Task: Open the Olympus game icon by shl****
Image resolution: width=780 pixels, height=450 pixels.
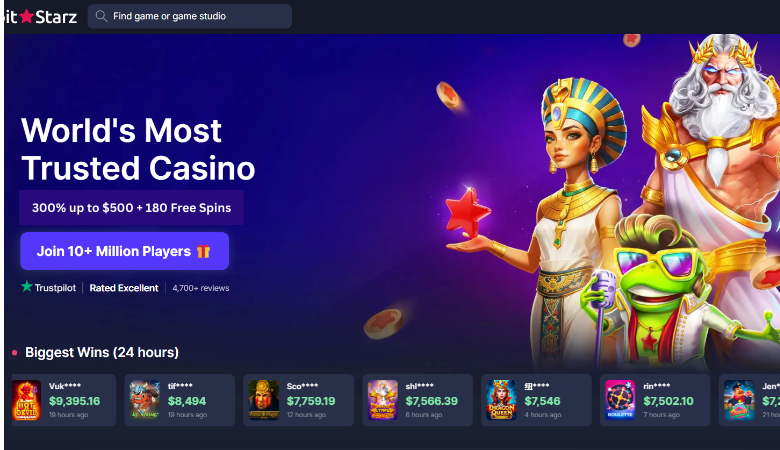Action: pos(383,400)
